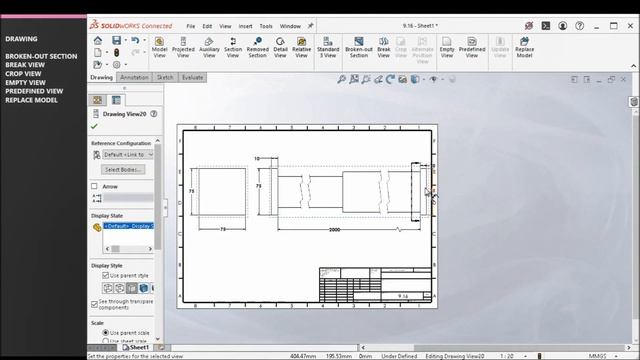
Task: Switch to the Annotation tab
Action: pos(134,77)
